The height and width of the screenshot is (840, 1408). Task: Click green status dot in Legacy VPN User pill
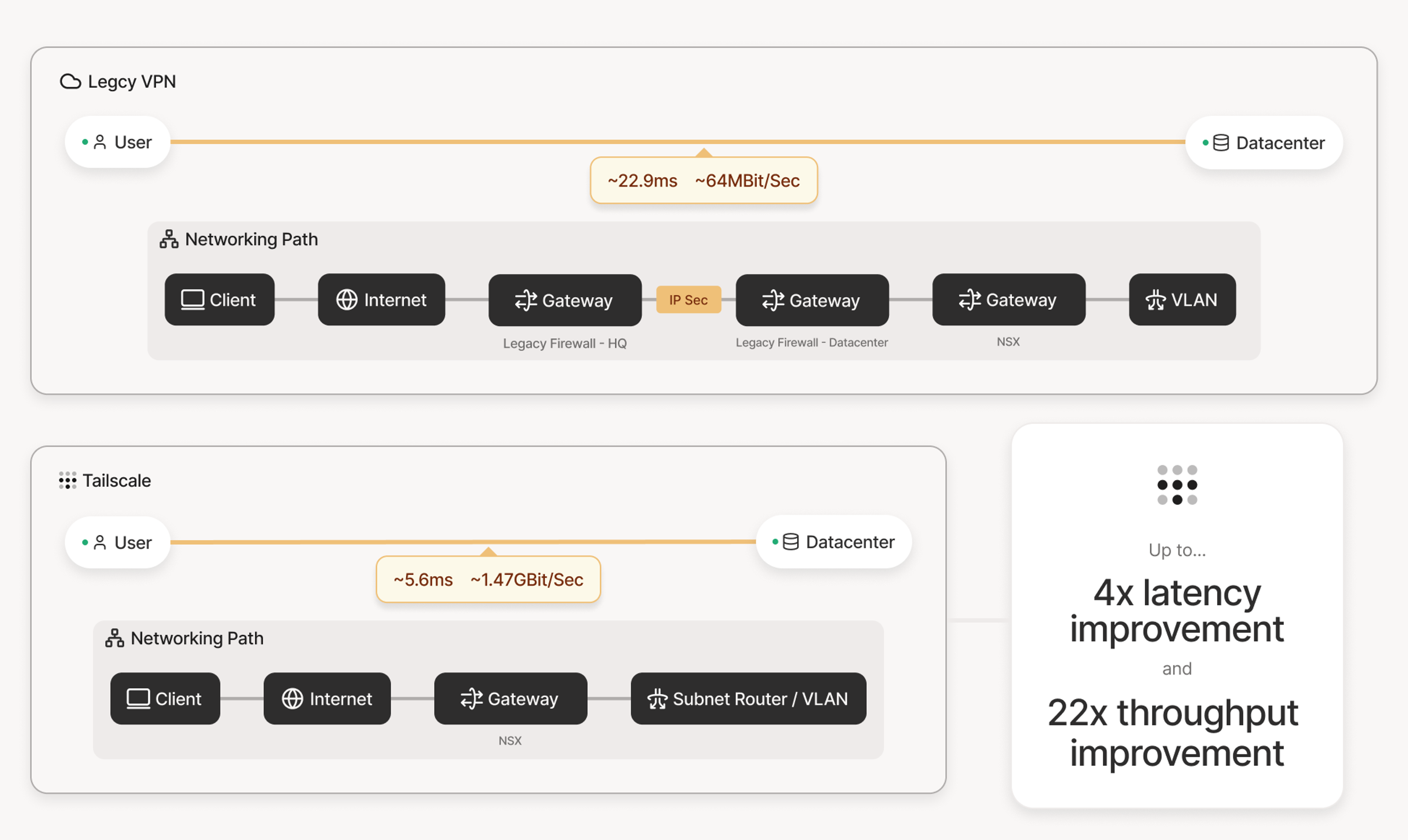pos(85,142)
